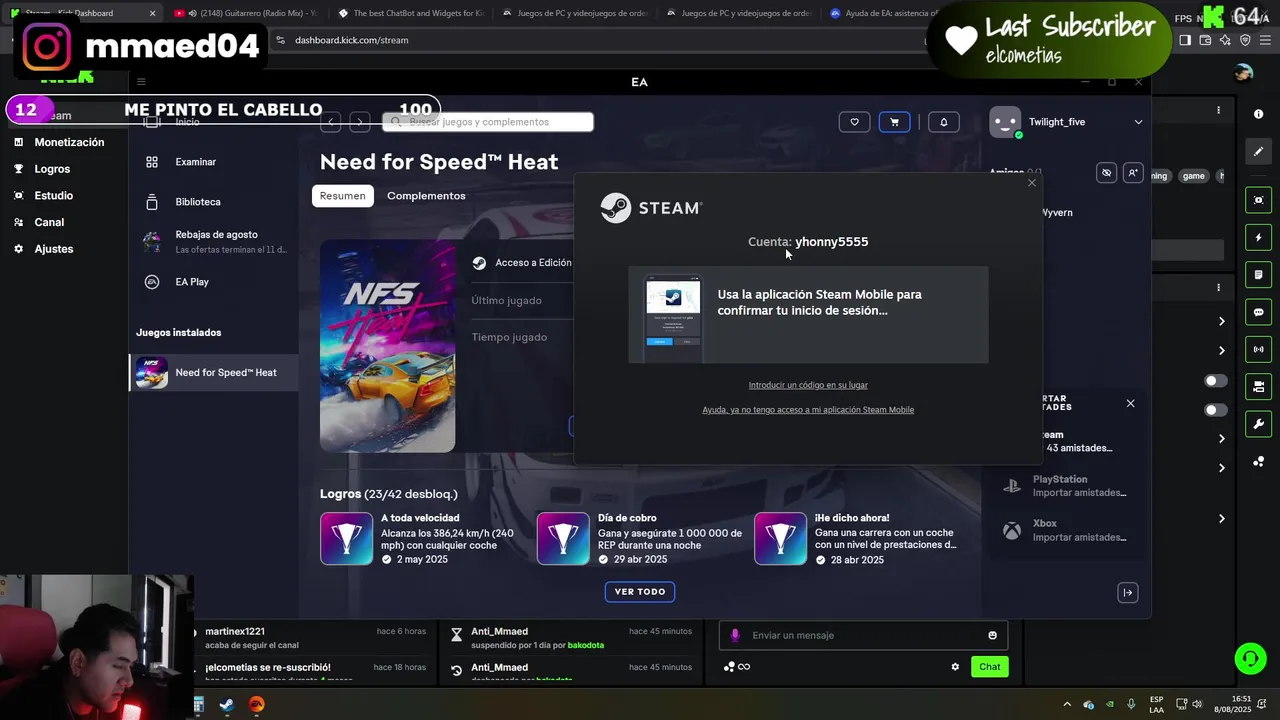Go forward in EA app navigation
1280x720 pixels.
(x=359, y=122)
